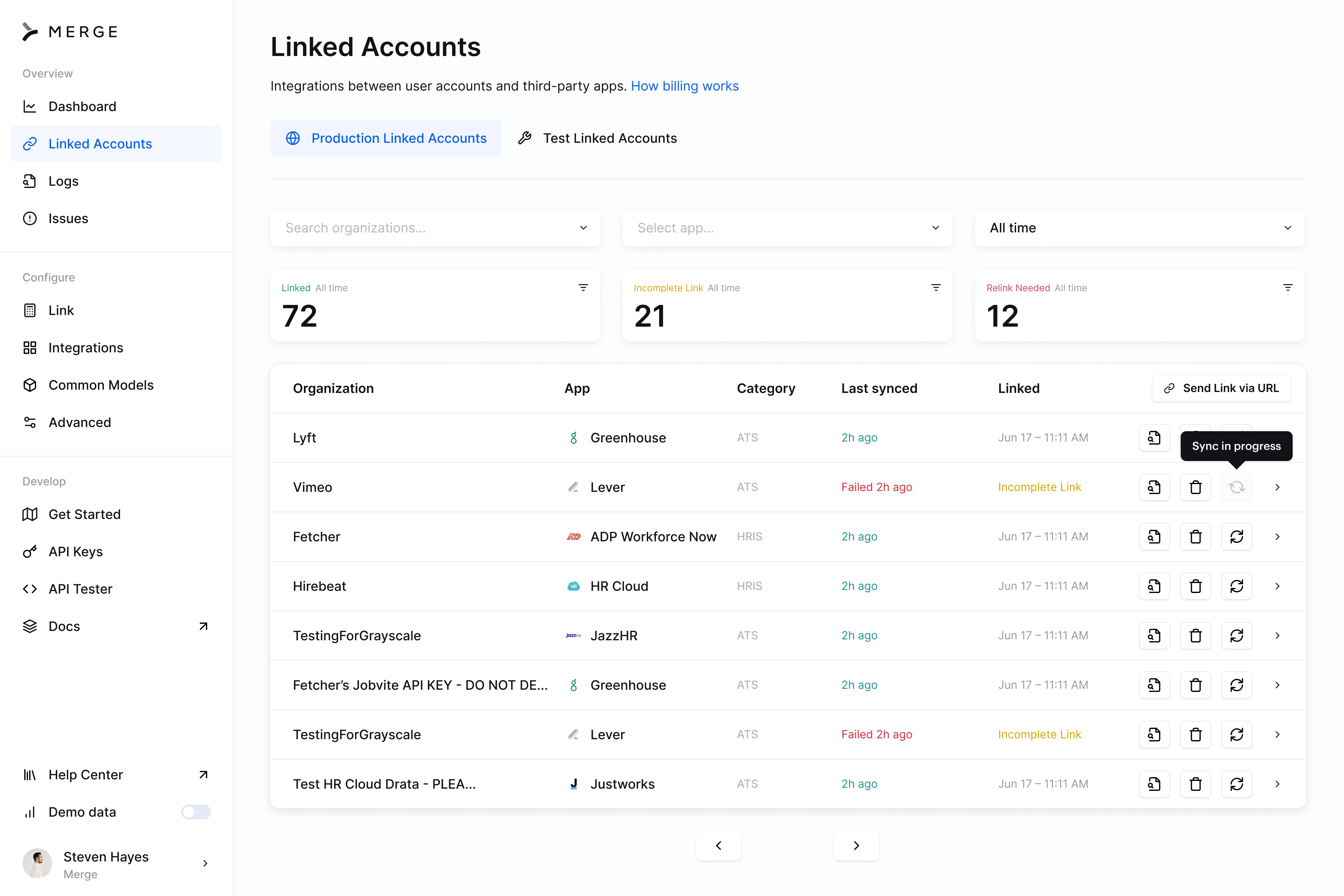1344x896 pixels.
Task: Click Send Link via URL button
Action: pos(1222,389)
